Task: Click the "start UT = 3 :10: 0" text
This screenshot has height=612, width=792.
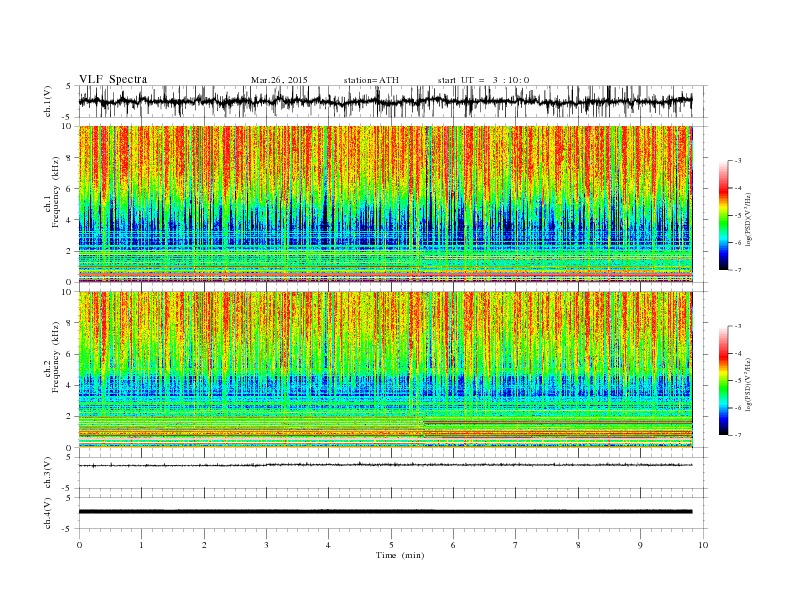Action: point(483,80)
